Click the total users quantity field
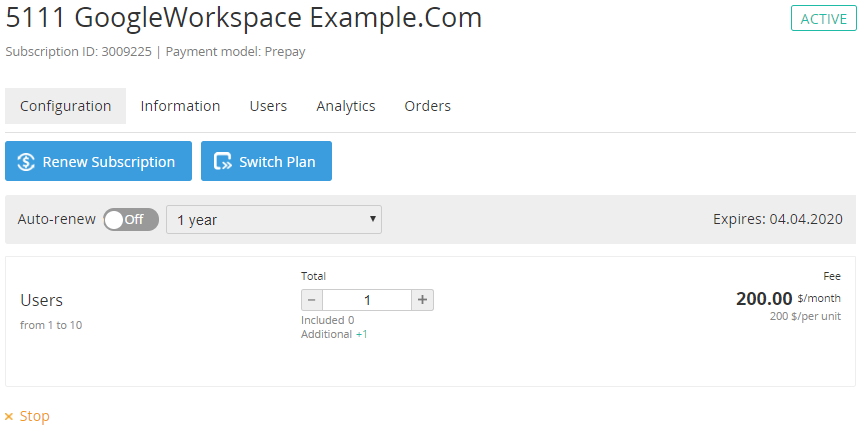 pos(367,300)
